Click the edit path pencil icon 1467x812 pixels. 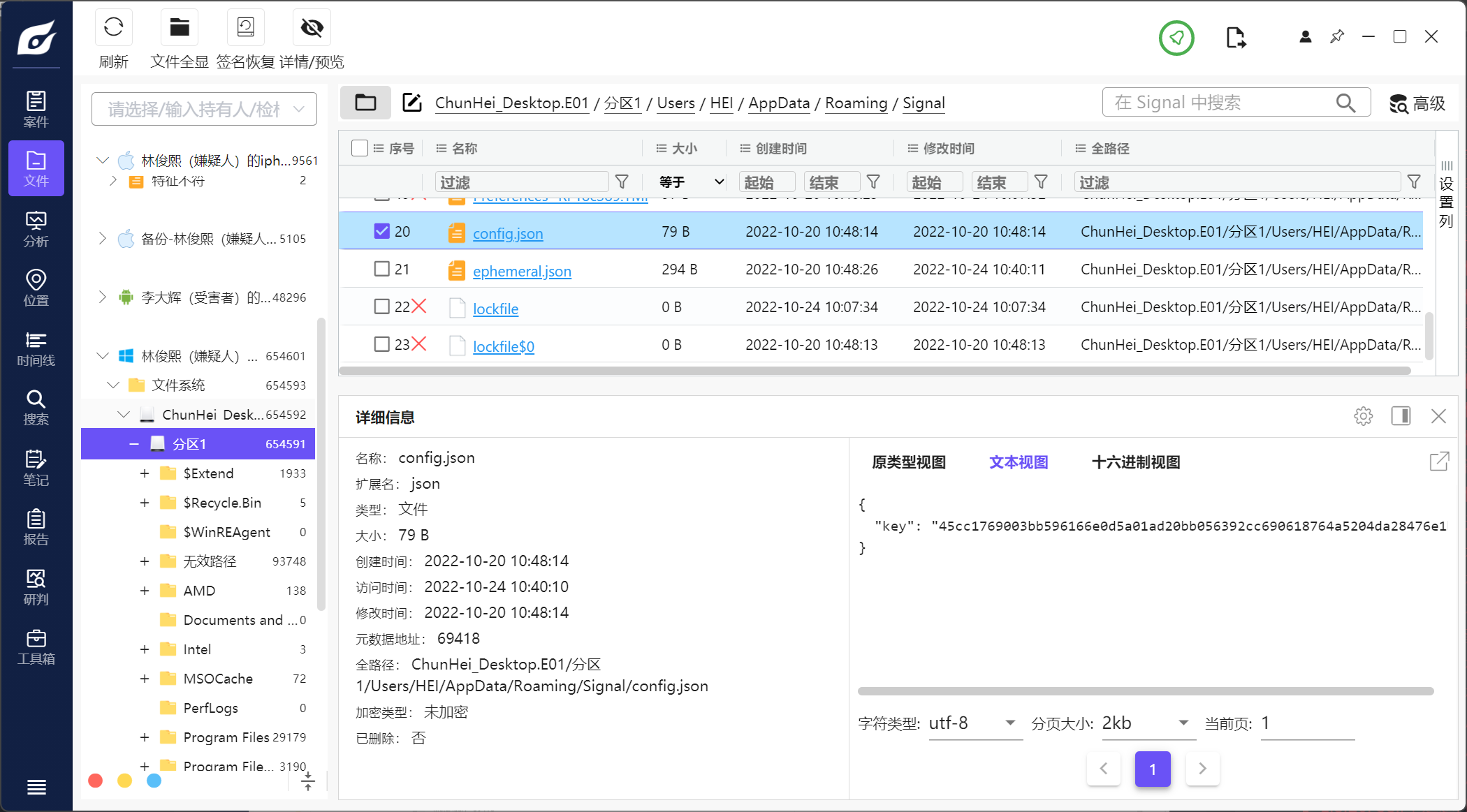click(x=412, y=103)
